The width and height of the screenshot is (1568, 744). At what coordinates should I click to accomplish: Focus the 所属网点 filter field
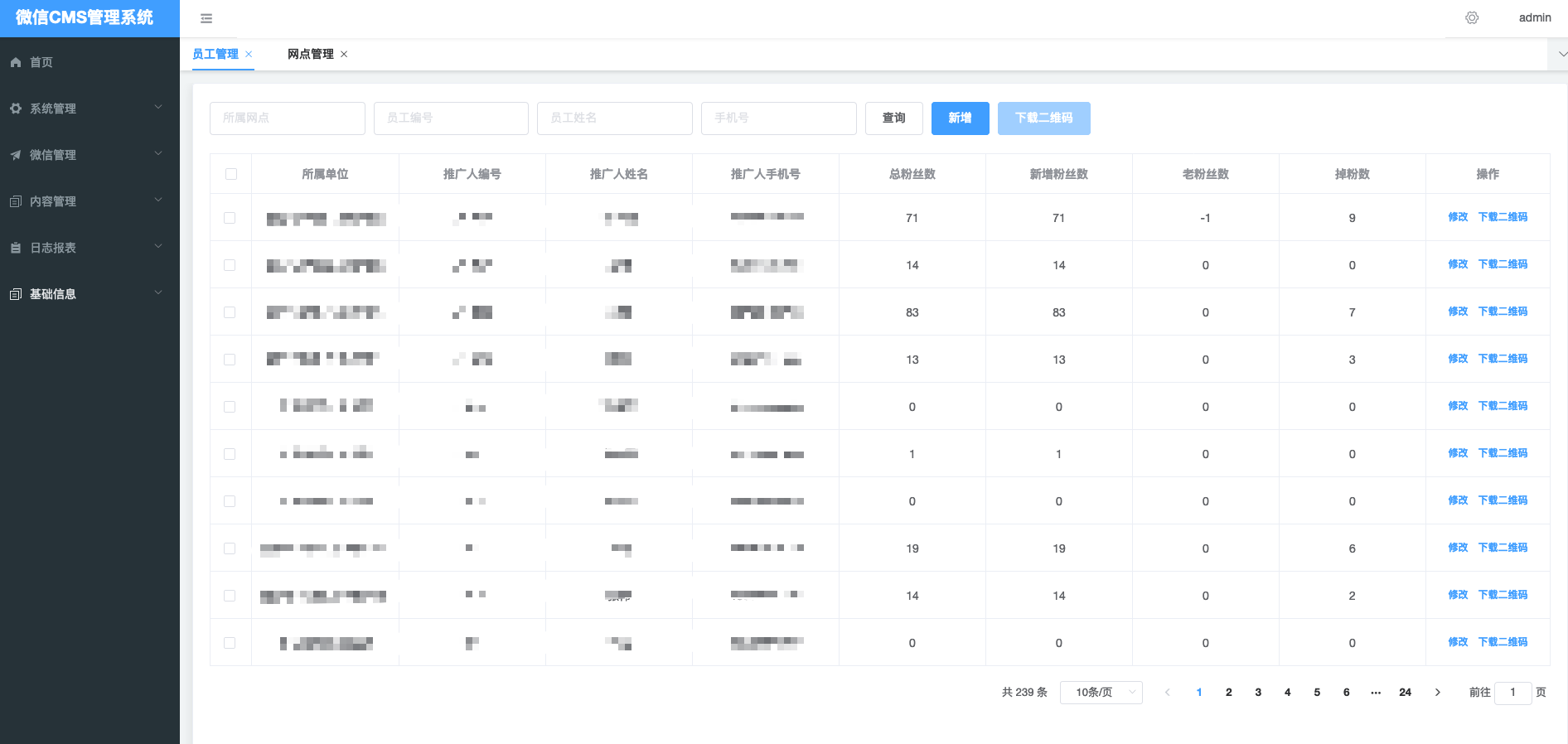(288, 118)
